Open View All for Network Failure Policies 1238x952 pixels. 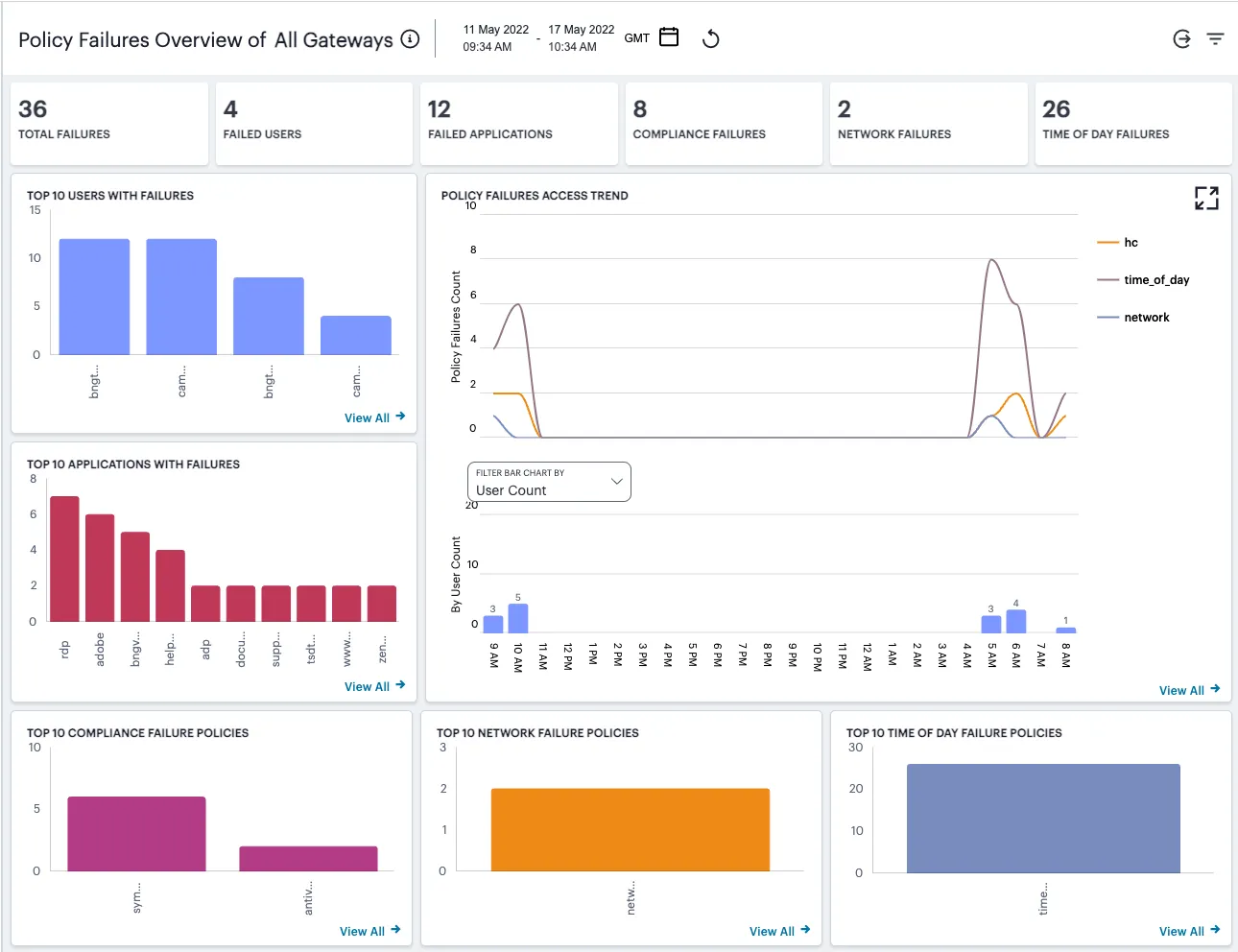click(x=780, y=931)
